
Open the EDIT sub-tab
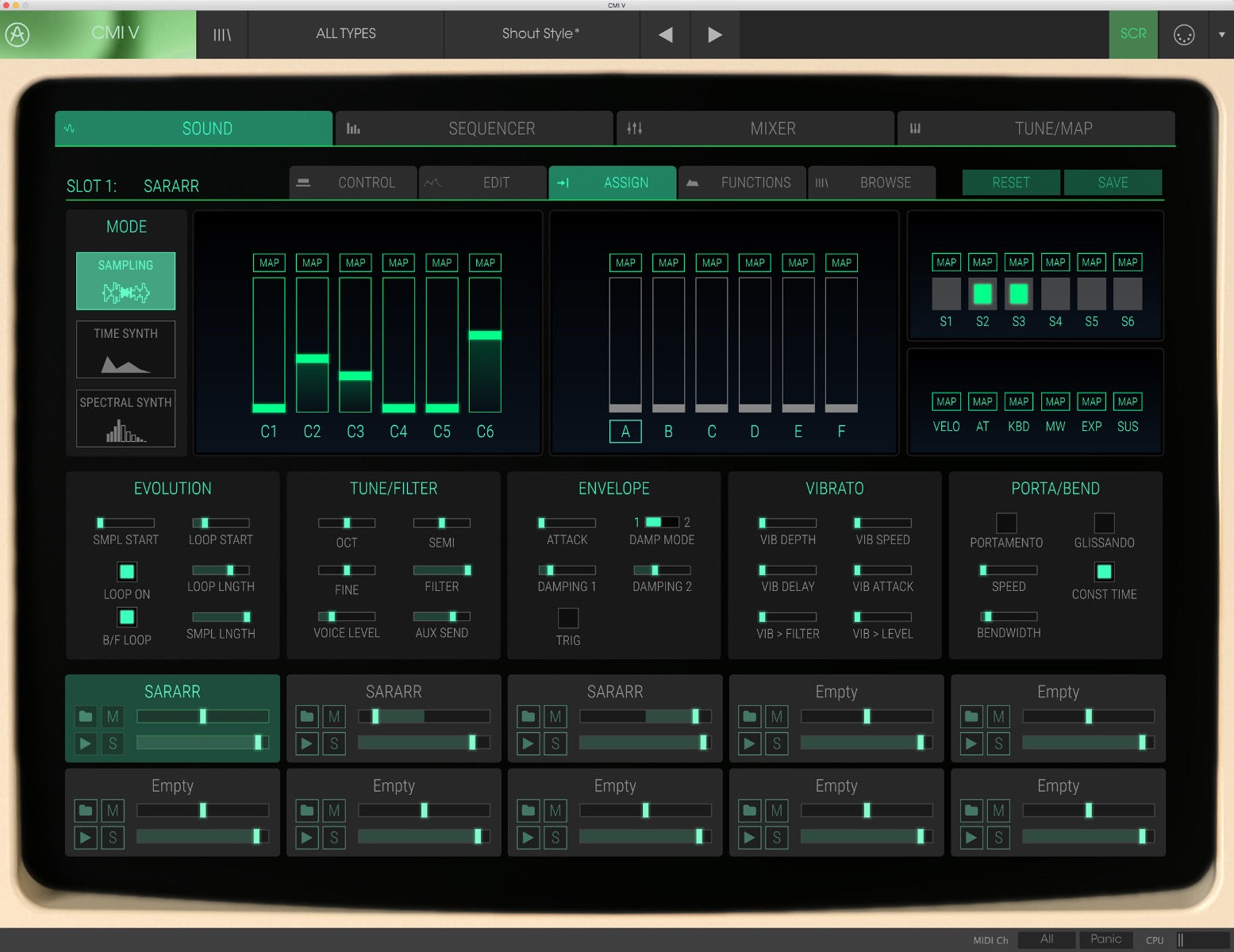click(482, 182)
